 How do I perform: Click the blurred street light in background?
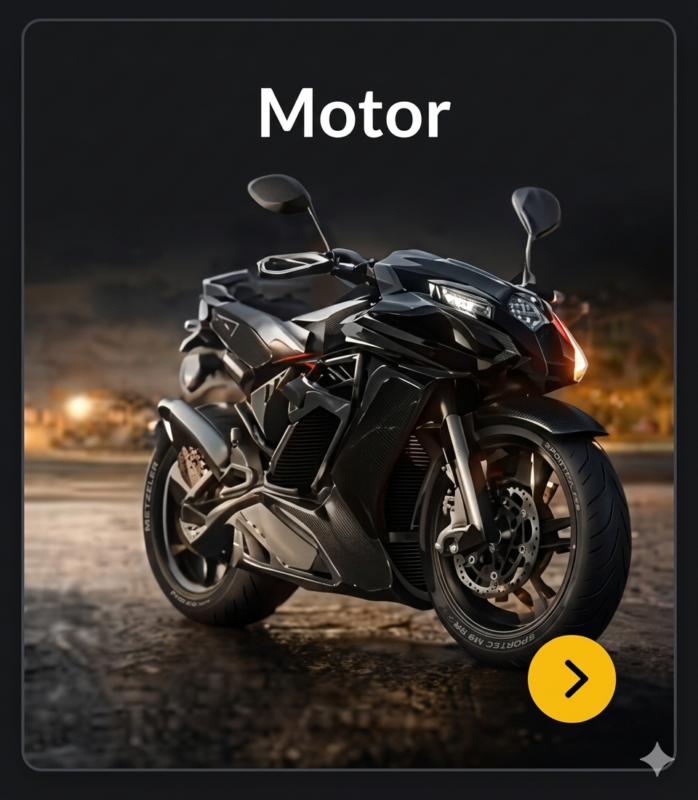79,407
